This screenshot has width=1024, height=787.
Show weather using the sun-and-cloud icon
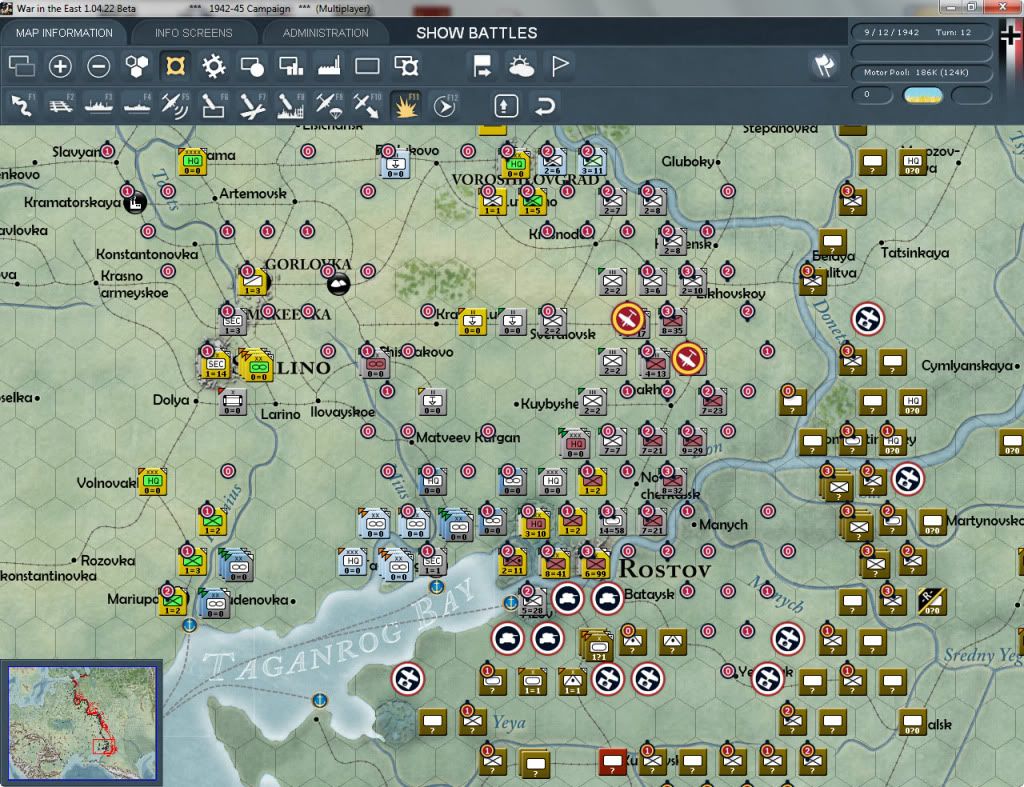point(521,66)
